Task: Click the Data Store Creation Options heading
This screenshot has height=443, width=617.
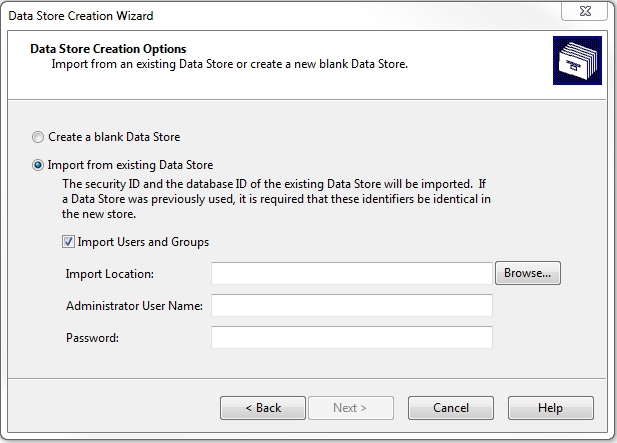Action: (x=108, y=49)
